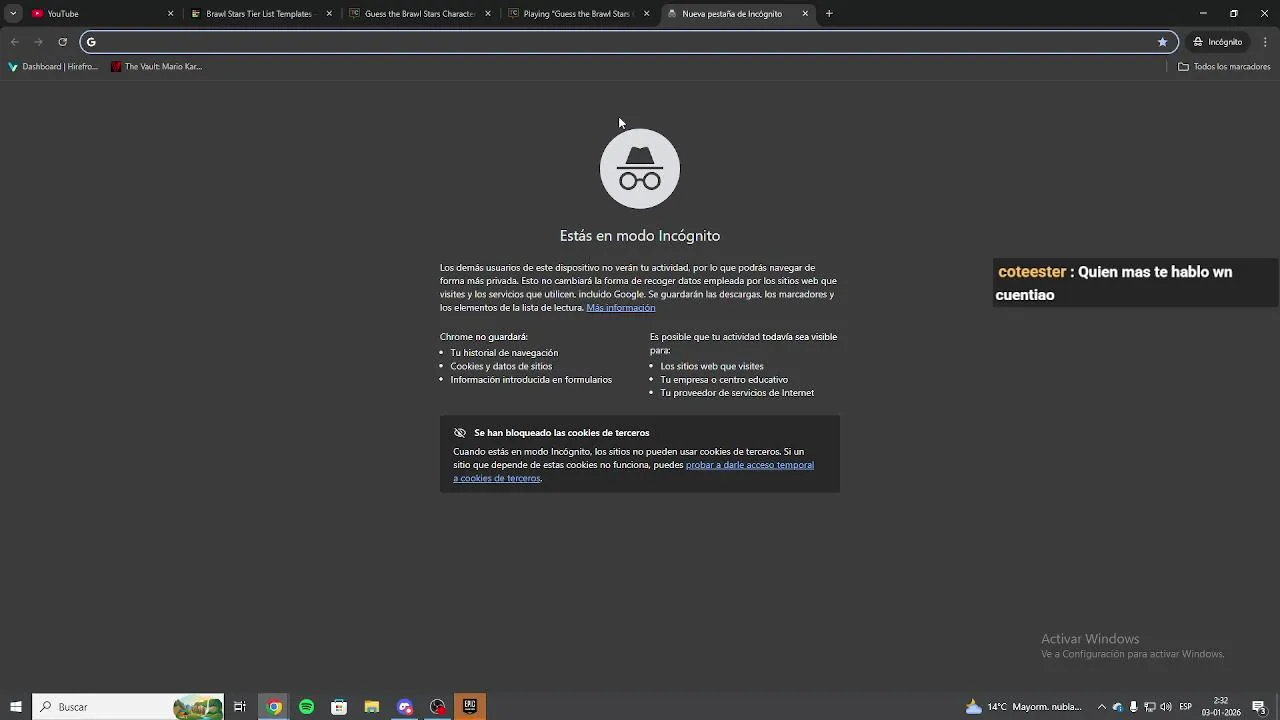Open the OBS Studio taskbar icon
The width and height of the screenshot is (1280, 720).
(x=438, y=707)
